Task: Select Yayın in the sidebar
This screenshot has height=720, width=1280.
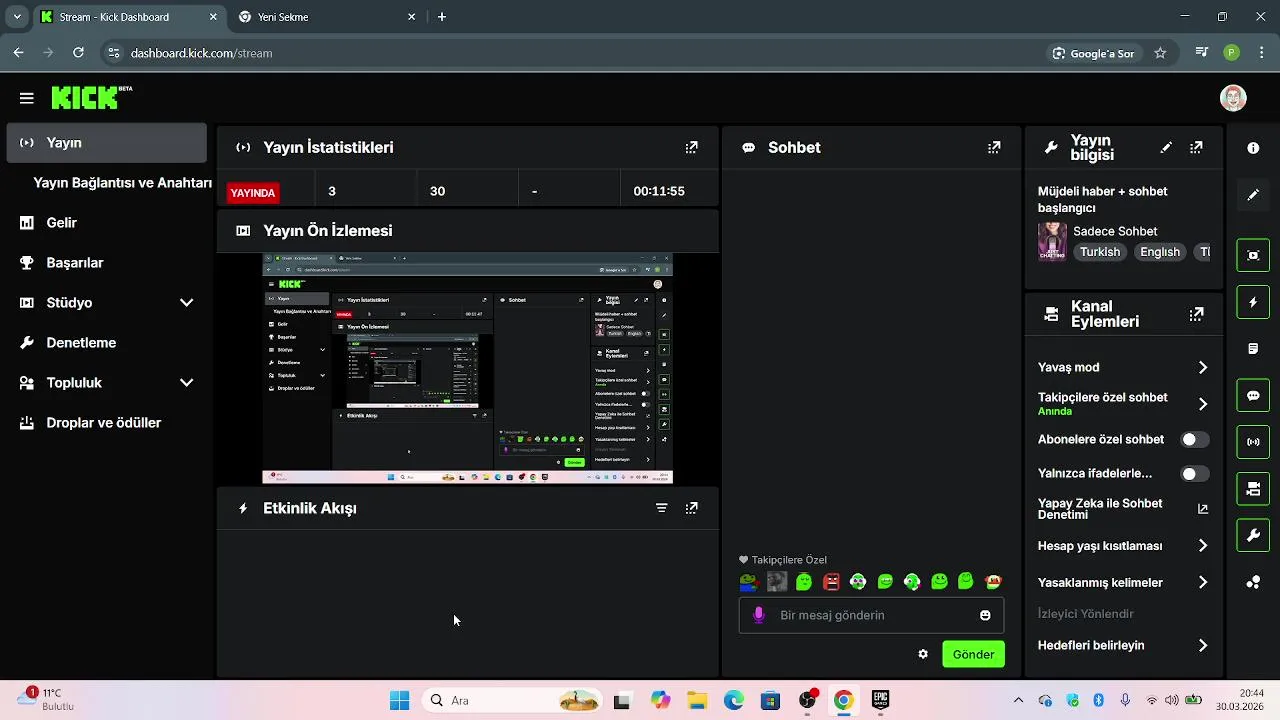Action: [106, 143]
